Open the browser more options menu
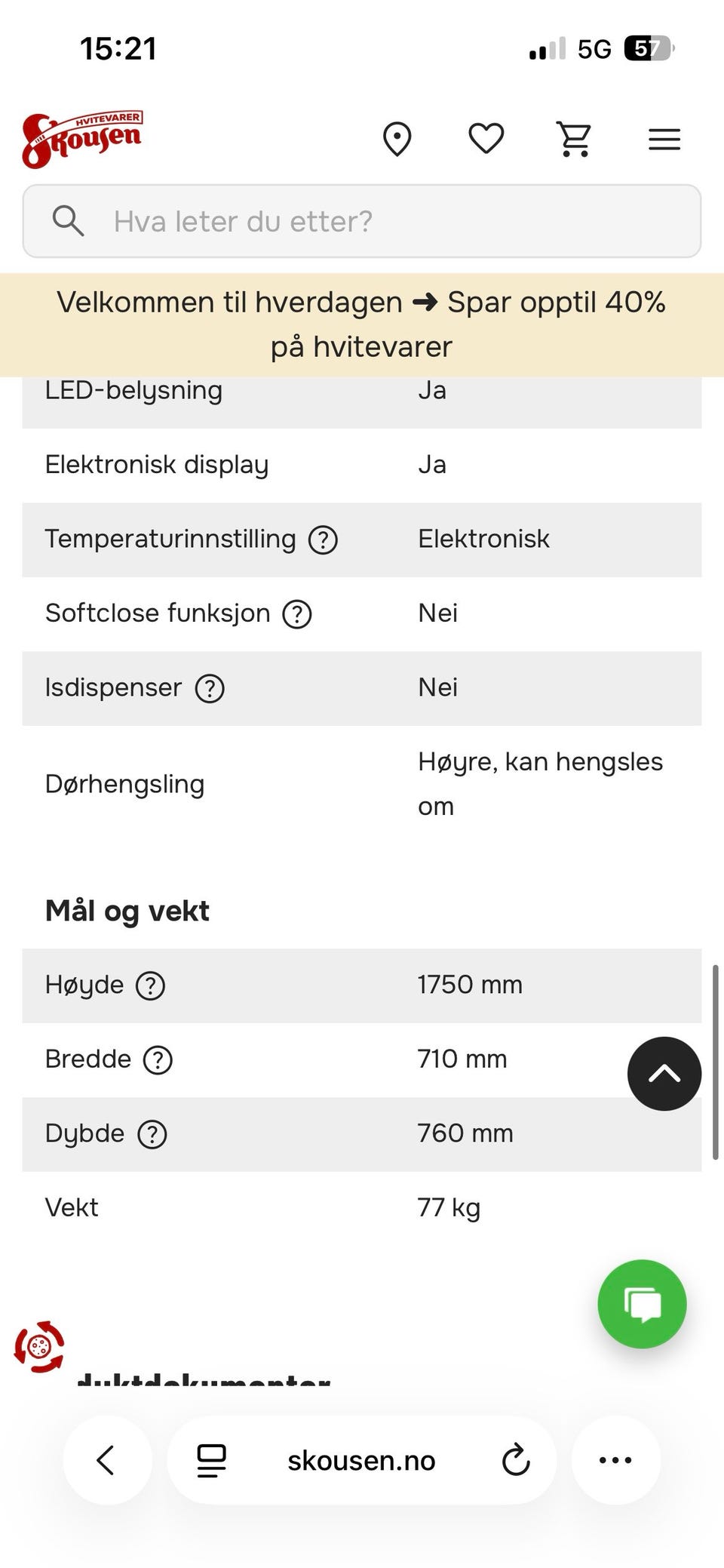This screenshot has width=724, height=1568. tap(615, 1460)
